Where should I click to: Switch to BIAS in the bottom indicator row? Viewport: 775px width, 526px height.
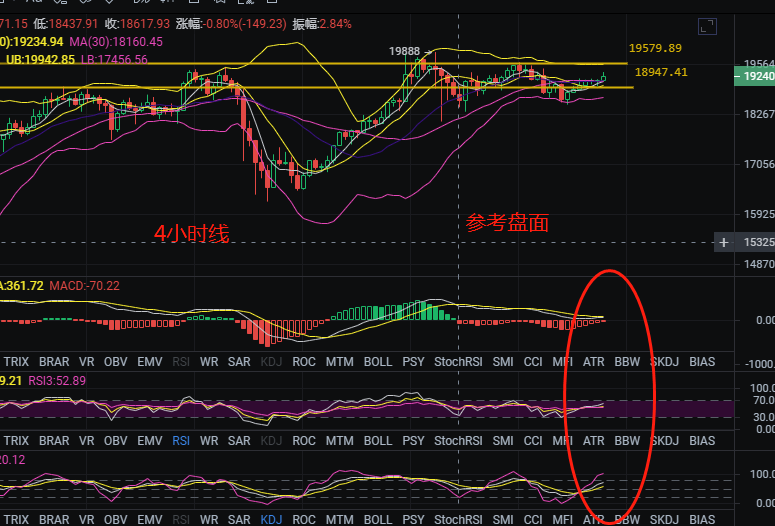[702, 520]
